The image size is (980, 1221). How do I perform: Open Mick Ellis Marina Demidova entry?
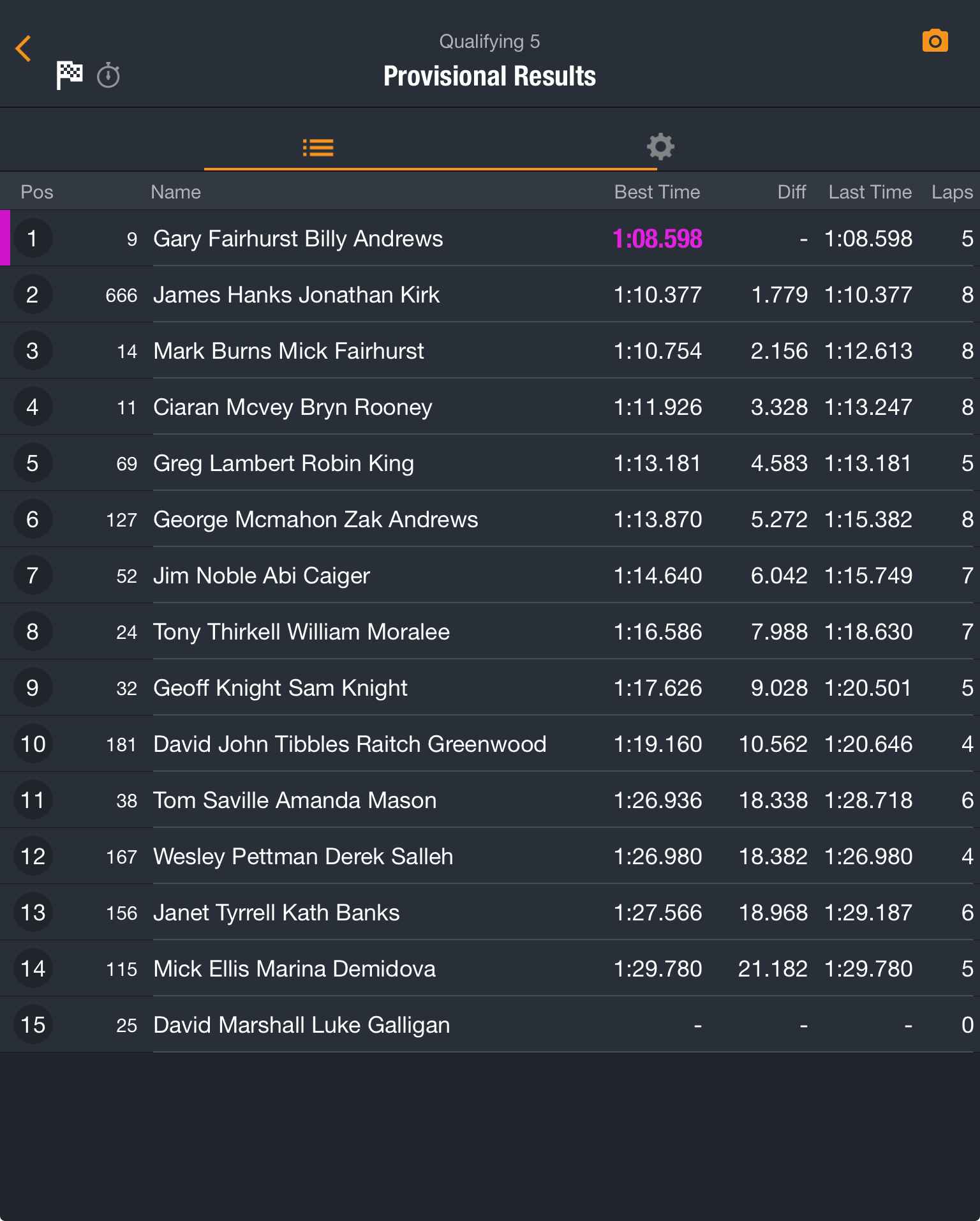(490, 968)
